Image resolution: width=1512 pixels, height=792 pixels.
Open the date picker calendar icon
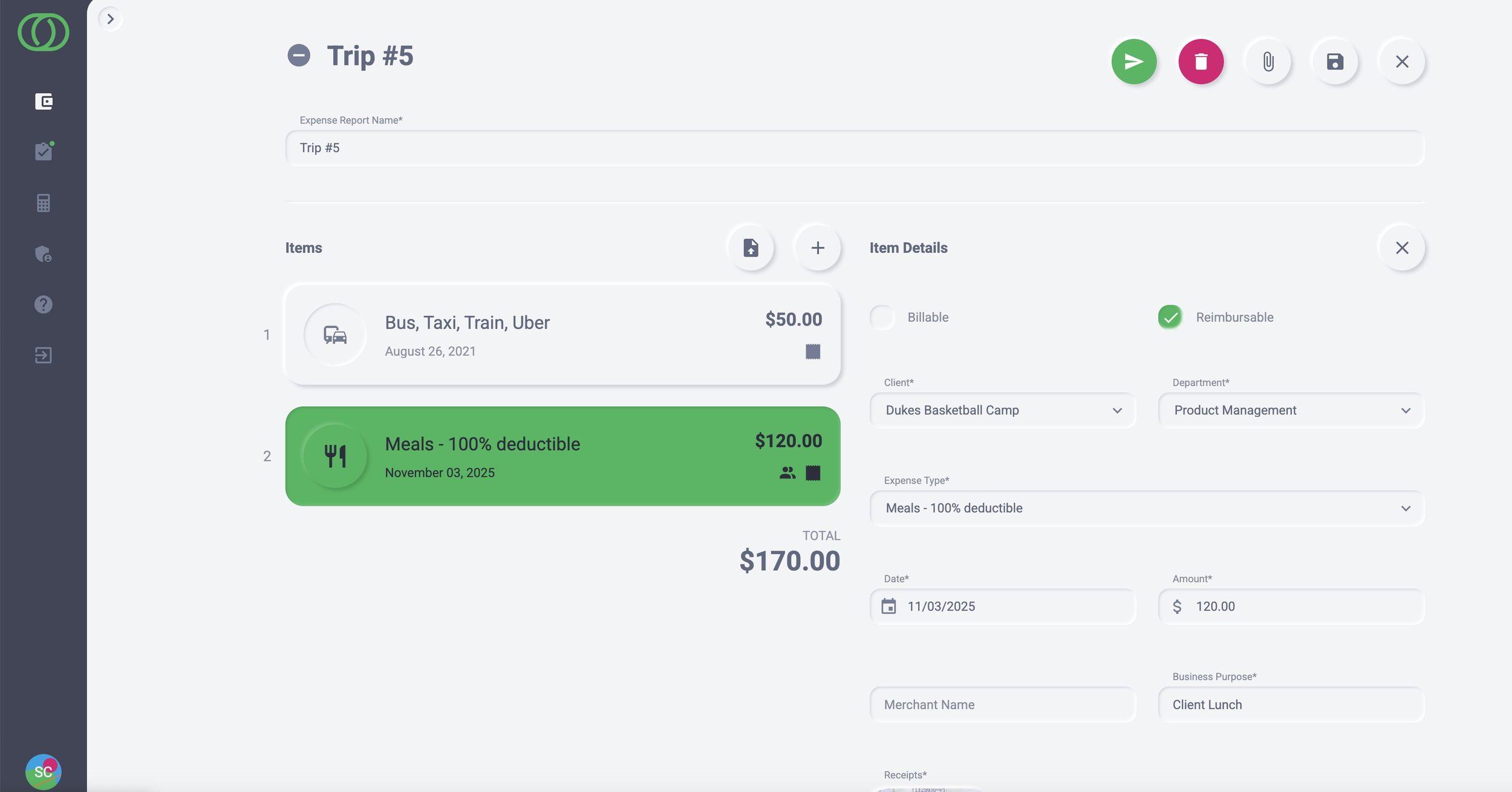click(x=888, y=606)
